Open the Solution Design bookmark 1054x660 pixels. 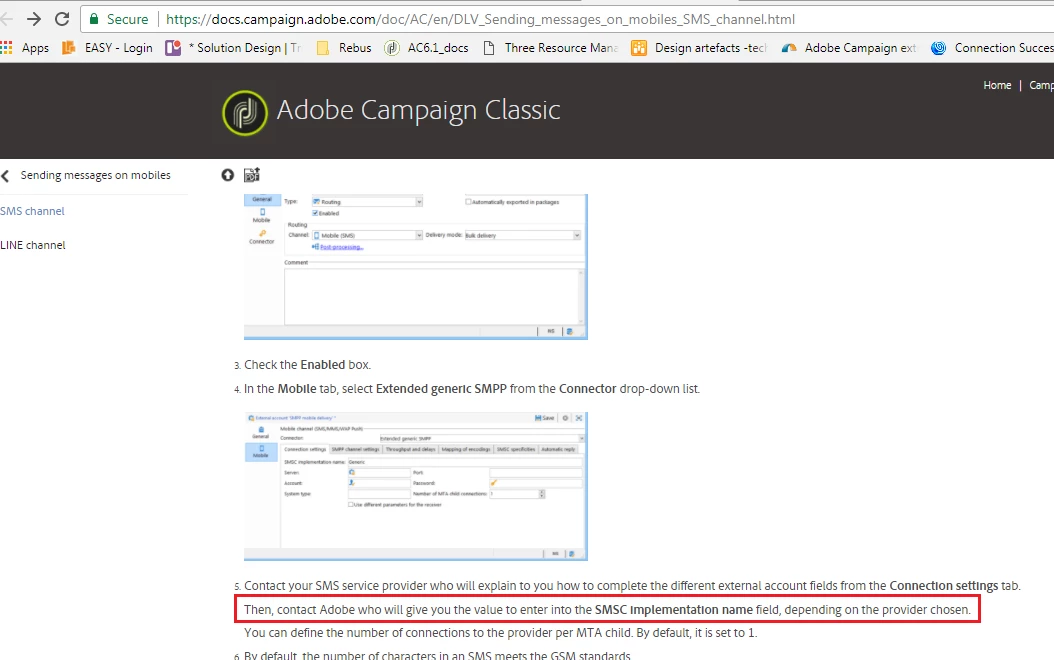pos(234,48)
